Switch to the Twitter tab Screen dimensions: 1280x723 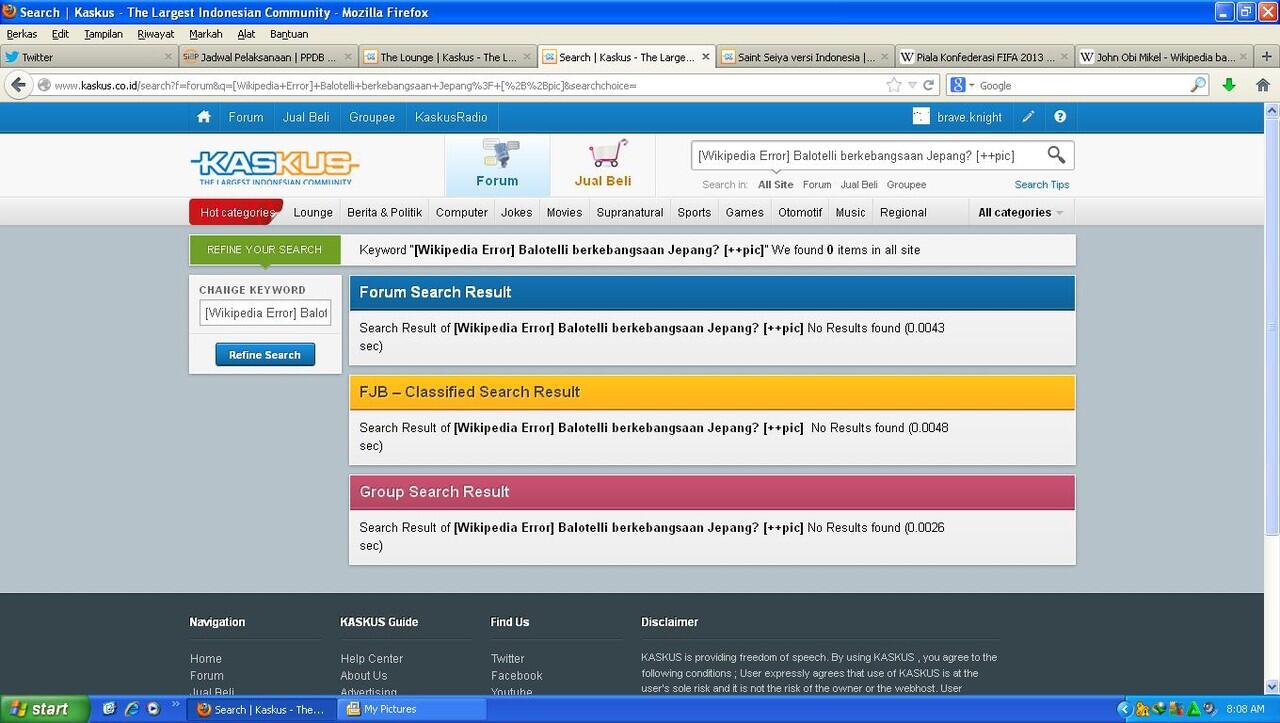point(88,57)
